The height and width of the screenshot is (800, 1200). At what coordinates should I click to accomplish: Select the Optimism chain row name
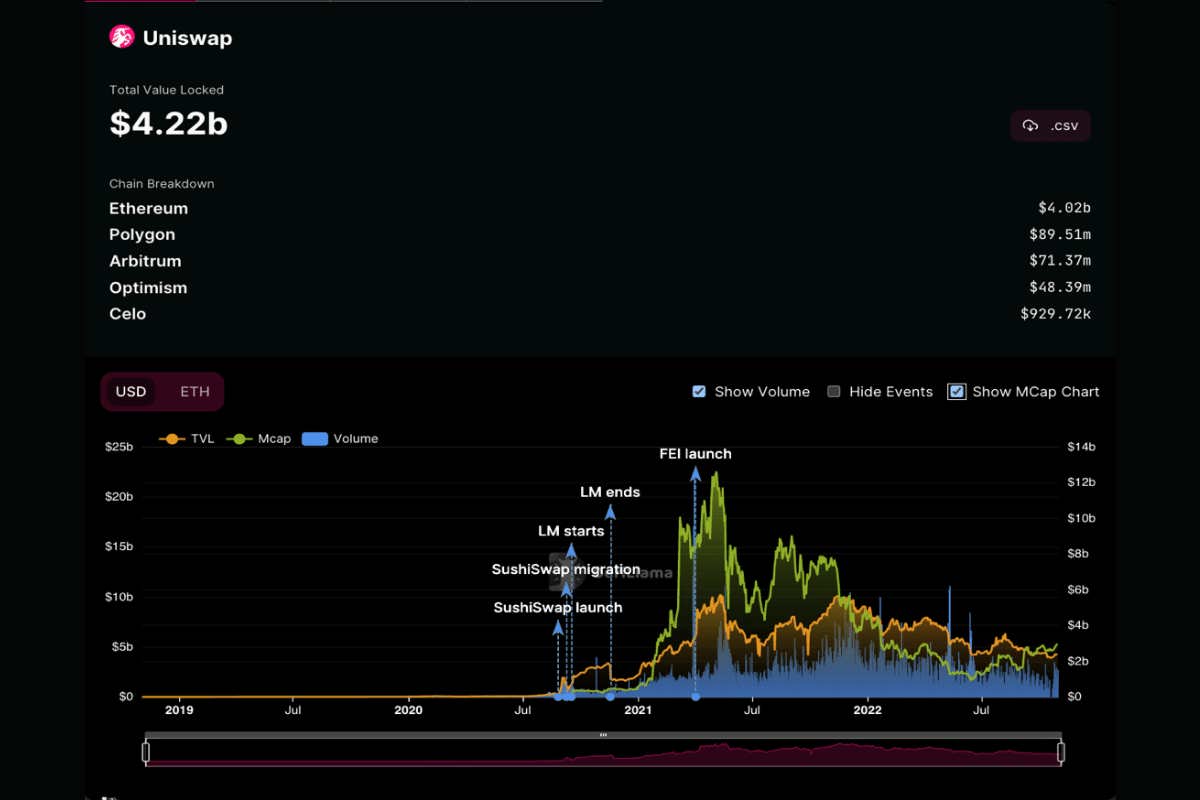pos(148,288)
